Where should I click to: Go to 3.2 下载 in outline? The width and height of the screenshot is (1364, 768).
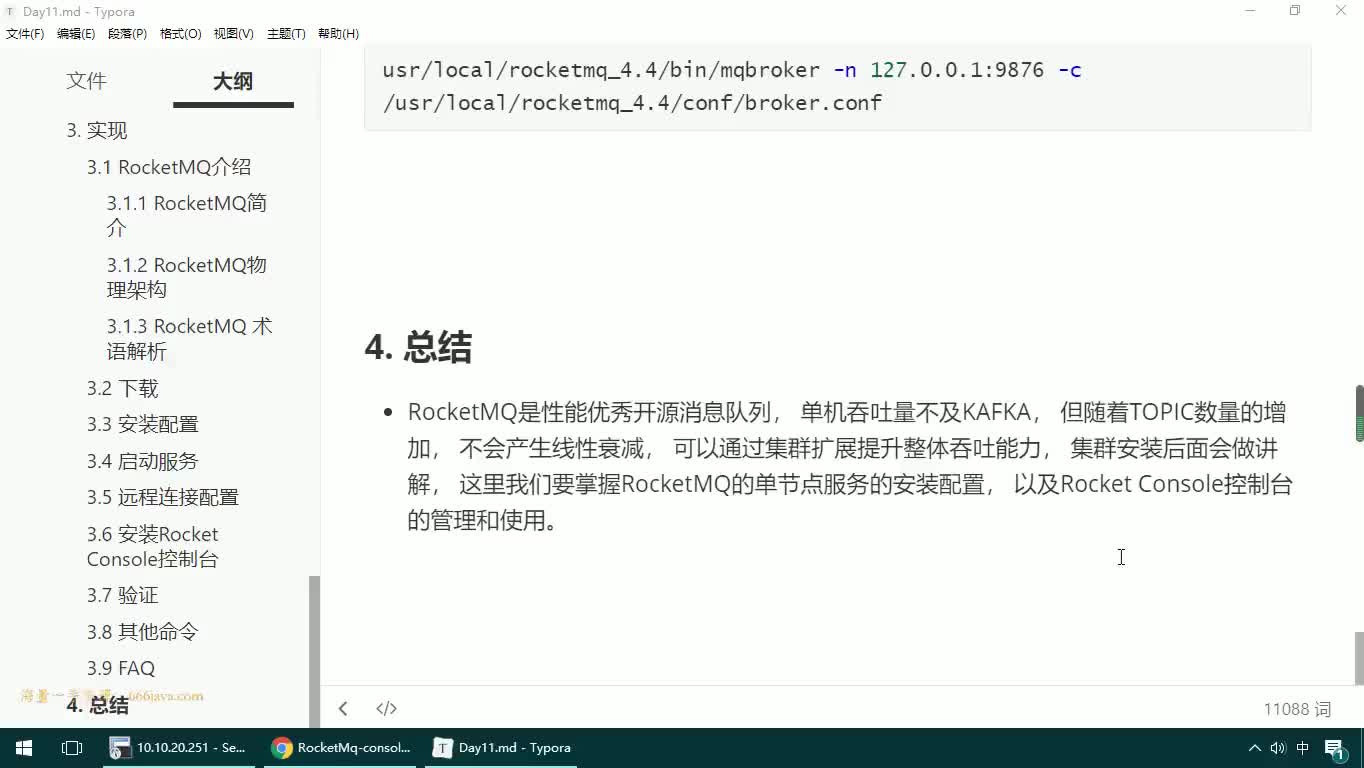point(122,389)
